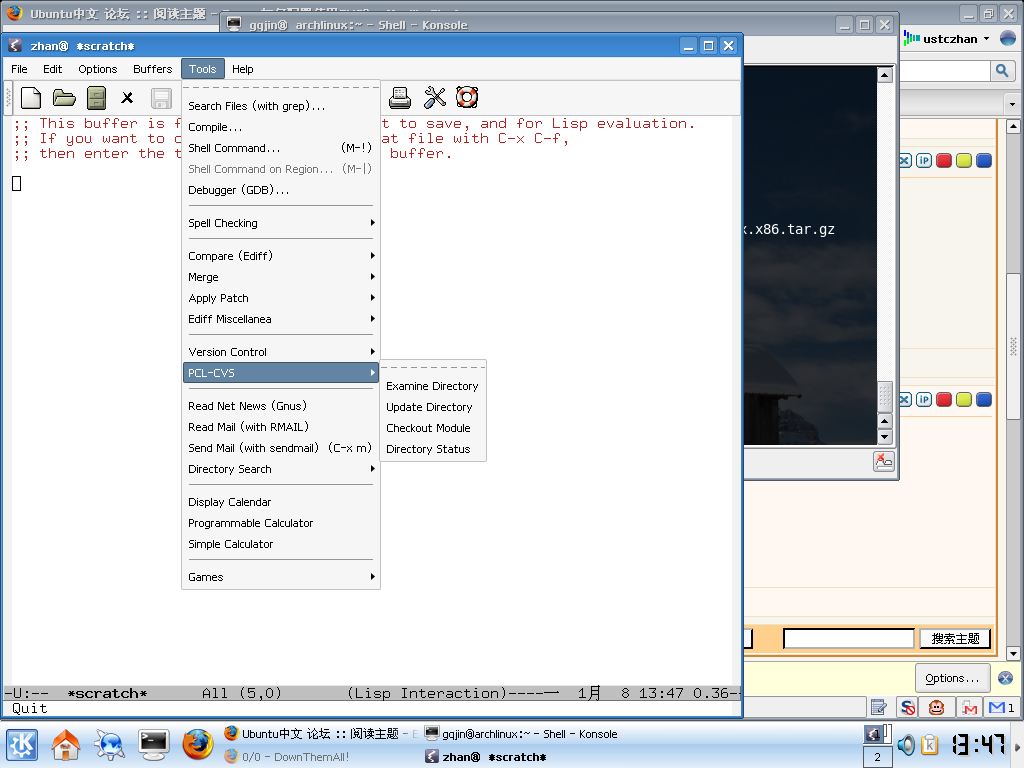
Task: Open the tab list dropdown arrow in Firefox
Action: tap(1012, 104)
